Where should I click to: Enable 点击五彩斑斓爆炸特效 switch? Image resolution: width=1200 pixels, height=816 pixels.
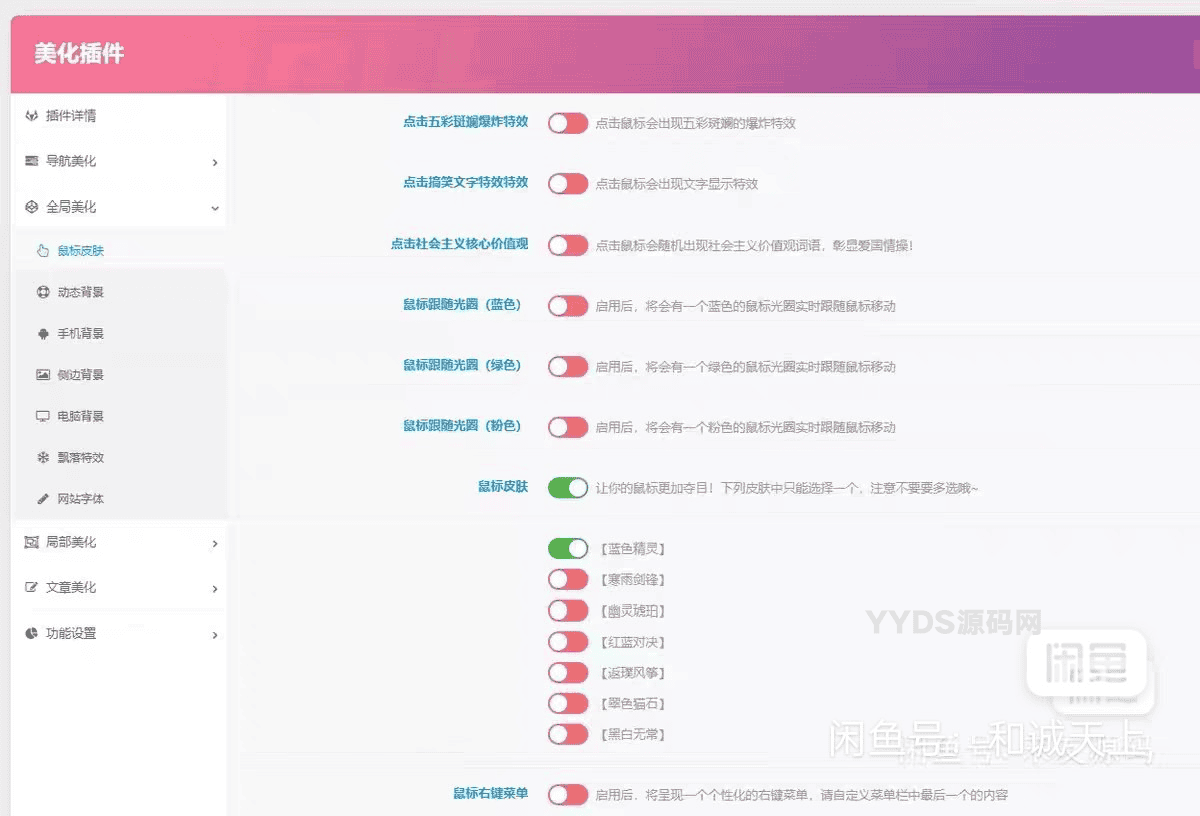pos(568,123)
